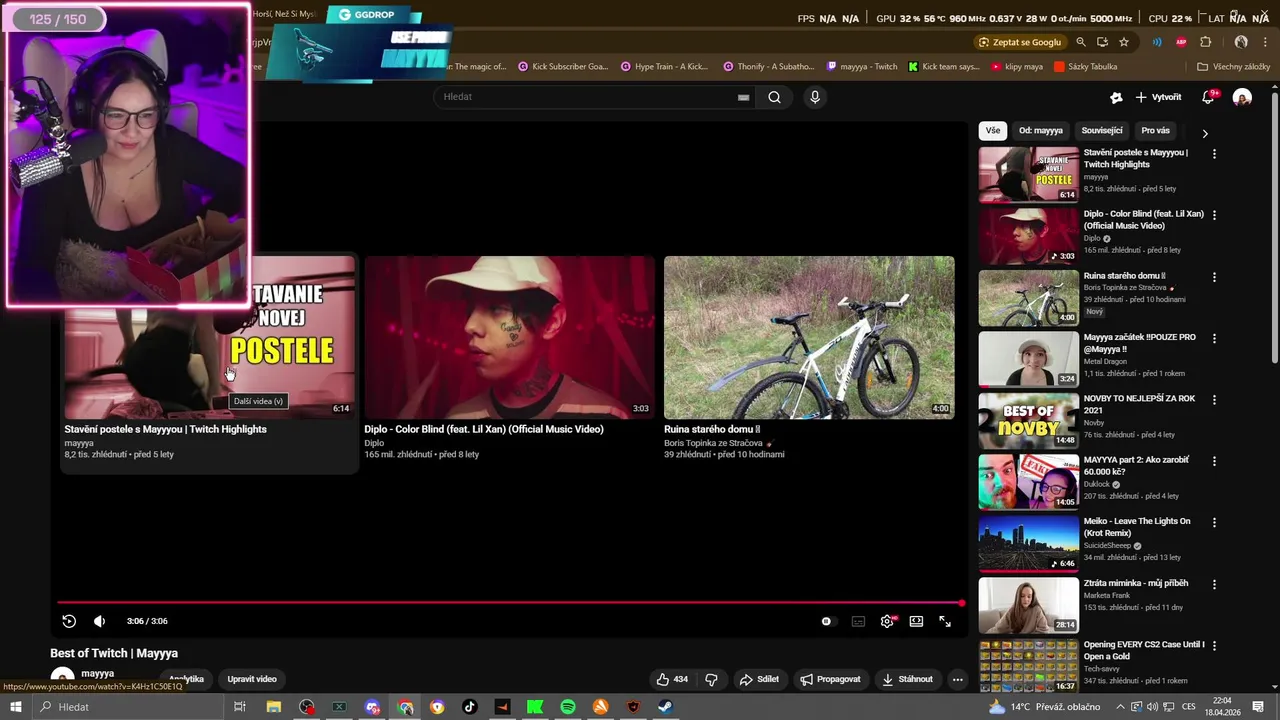Open Discord from the taskbar
This screenshot has width=1280, height=720.
[x=372, y=707]
